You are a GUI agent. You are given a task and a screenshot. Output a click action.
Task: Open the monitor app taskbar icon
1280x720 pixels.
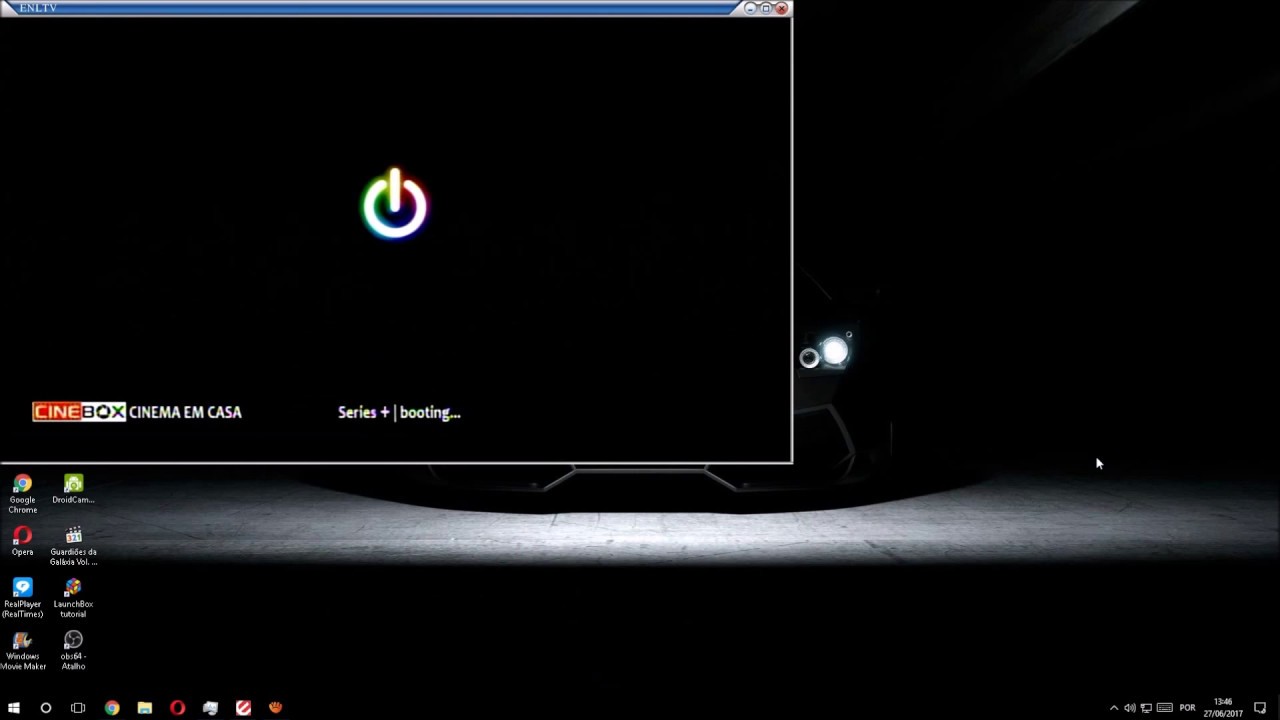[x=210, y=707]
